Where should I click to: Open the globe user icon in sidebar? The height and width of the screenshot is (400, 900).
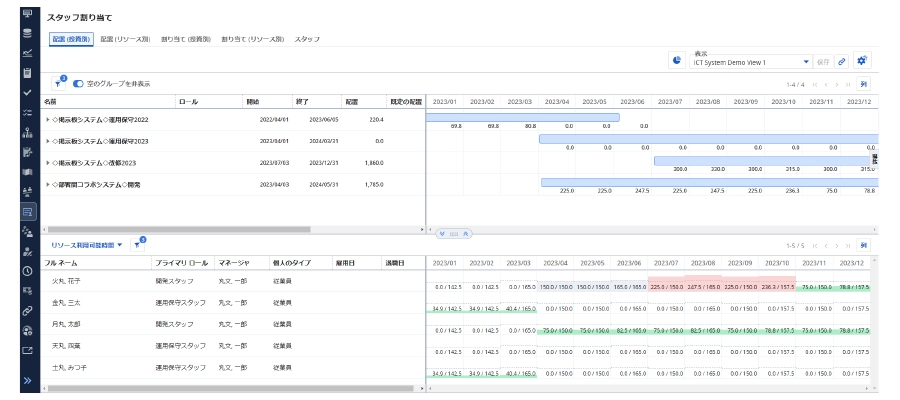[x=27, y=331]
